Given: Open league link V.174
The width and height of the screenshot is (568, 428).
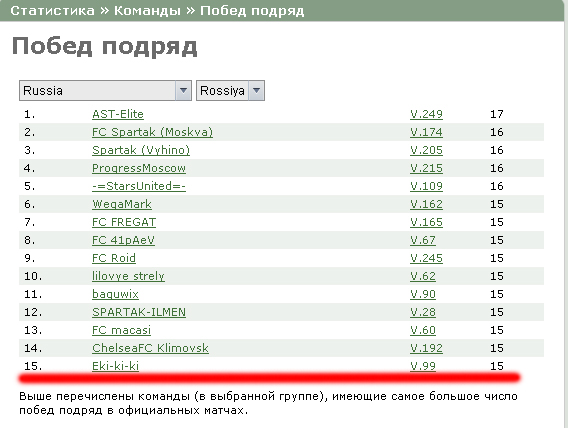Looking at the screenshot, I should tap(426, 132).
